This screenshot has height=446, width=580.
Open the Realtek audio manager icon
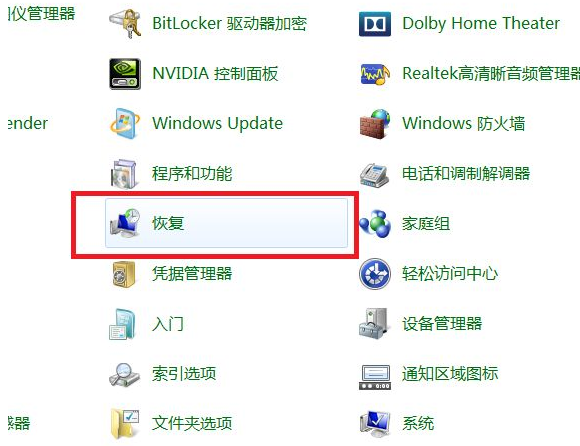coord(375,74)
